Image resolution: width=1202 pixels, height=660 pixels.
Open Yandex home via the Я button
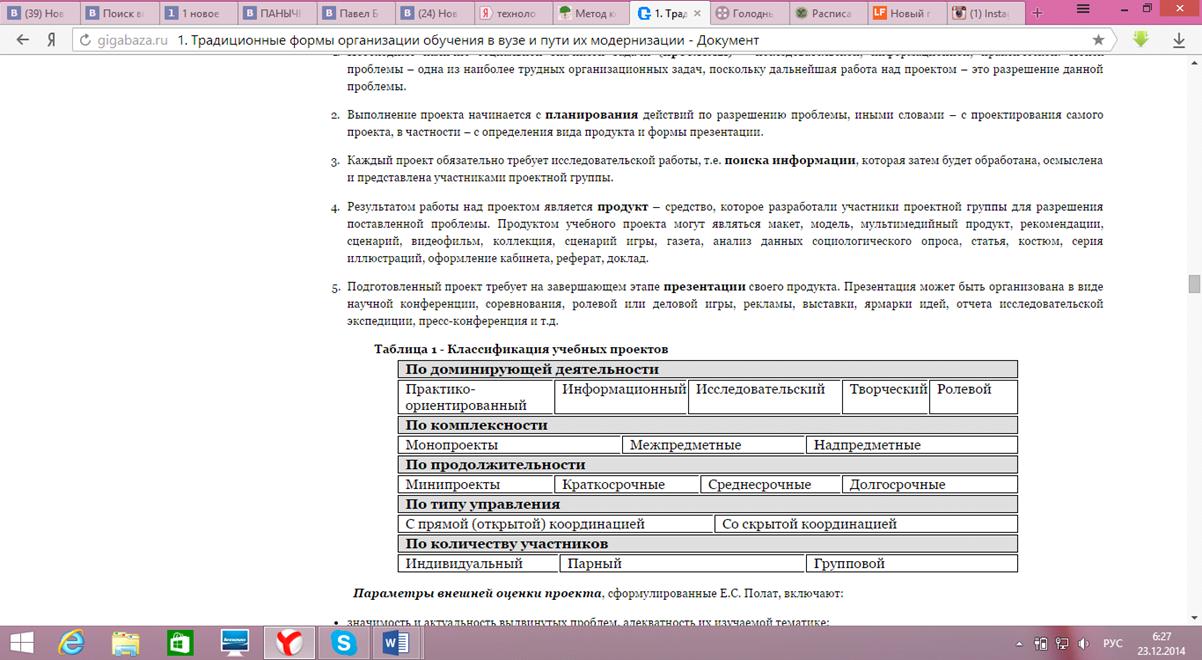point(50,39)
